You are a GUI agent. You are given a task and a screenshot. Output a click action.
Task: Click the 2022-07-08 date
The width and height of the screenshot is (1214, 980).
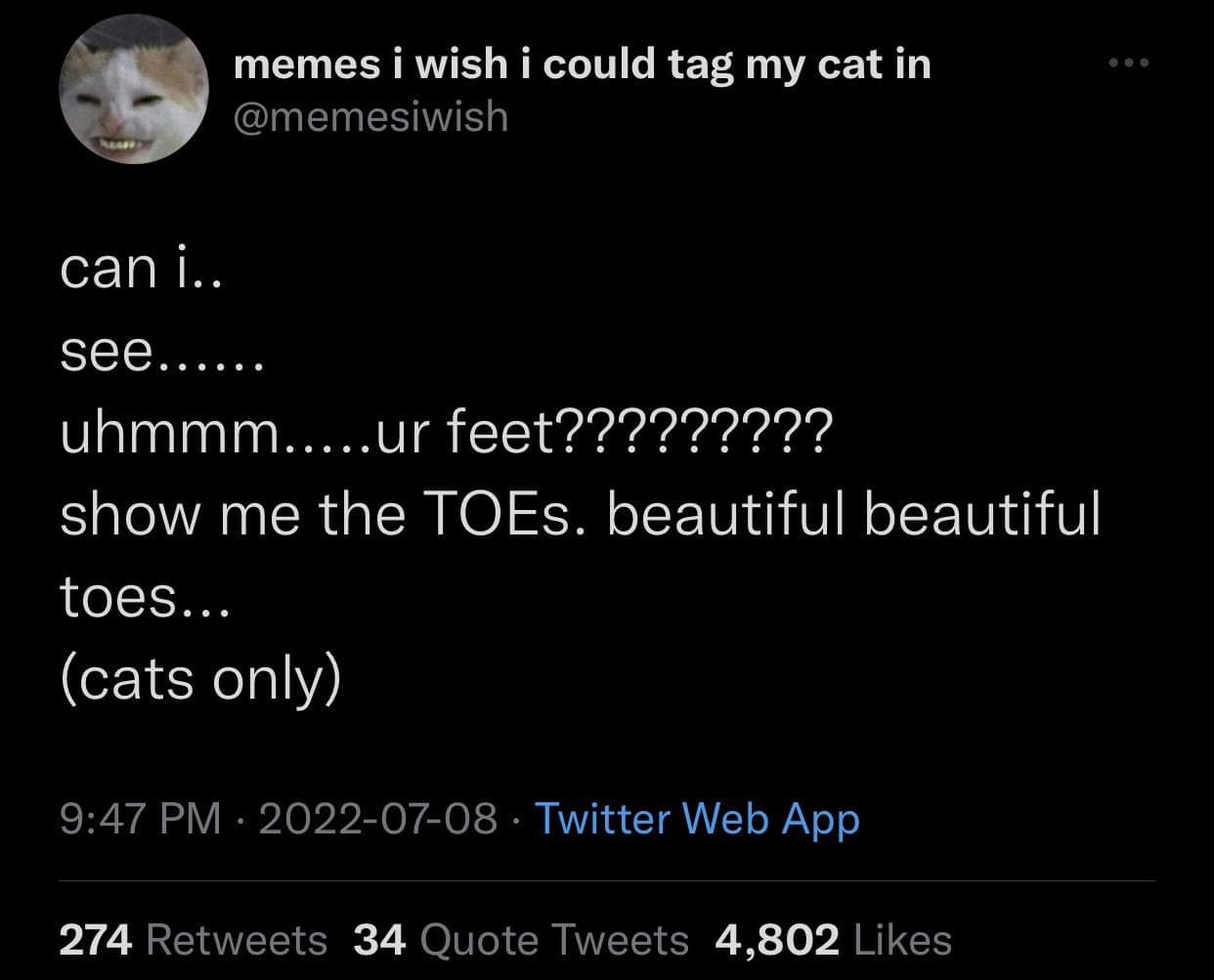click(x=377, y=818)
